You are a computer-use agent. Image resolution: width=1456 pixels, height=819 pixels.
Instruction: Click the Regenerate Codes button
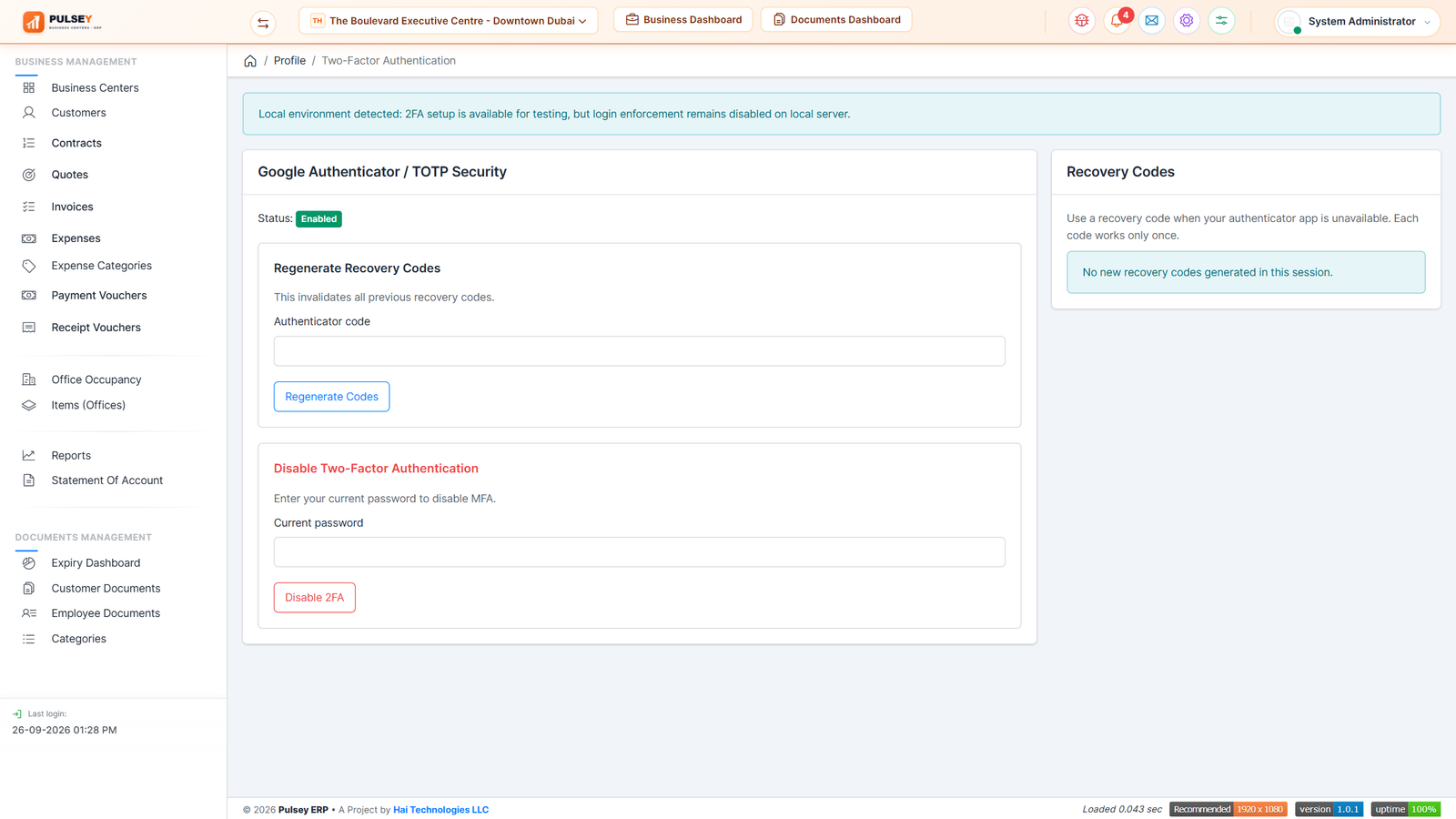click(331, 397)
